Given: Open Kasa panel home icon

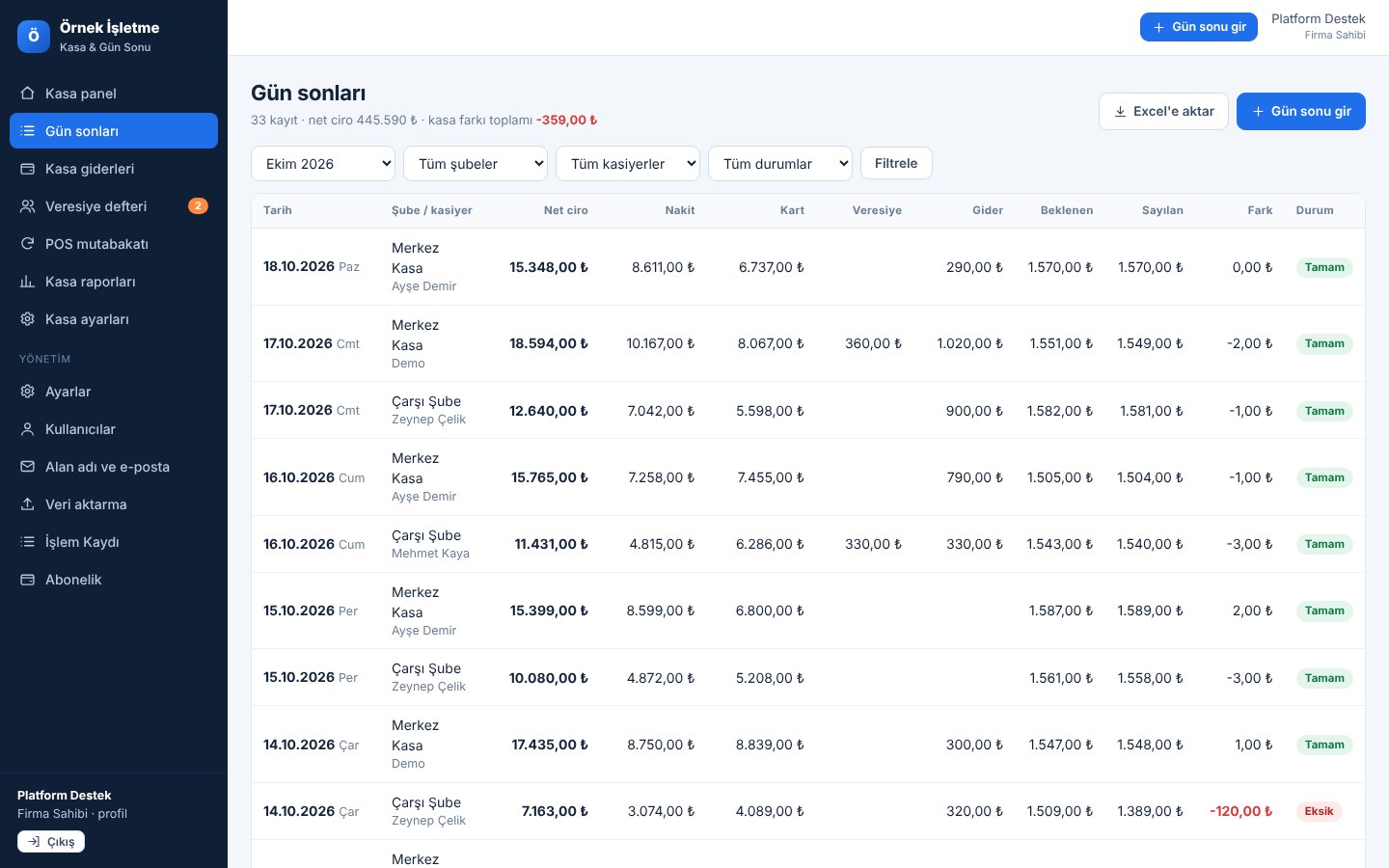Looking at the screenshot, I should click(28, 94).
